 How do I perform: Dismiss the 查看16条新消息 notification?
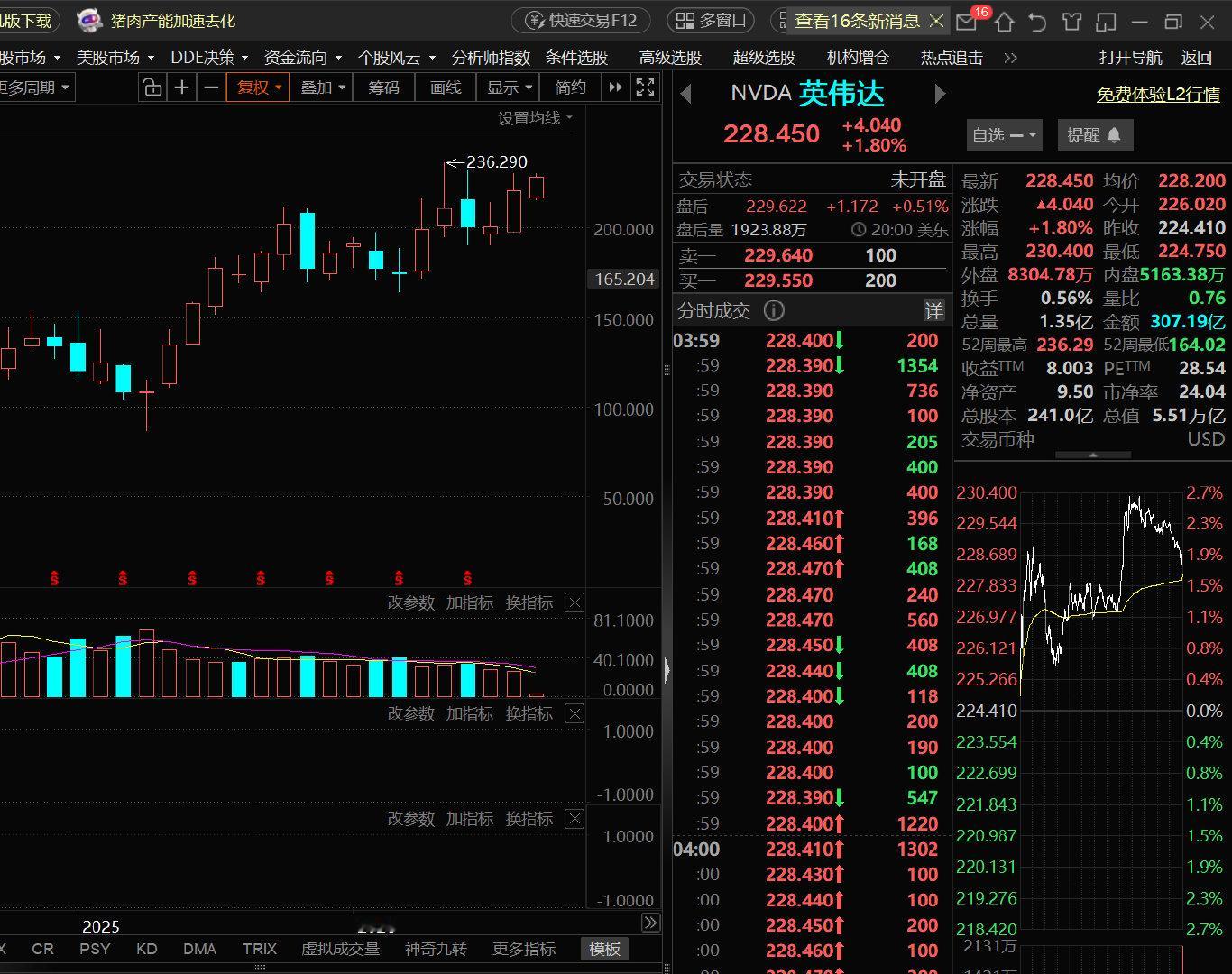(936, 21)
